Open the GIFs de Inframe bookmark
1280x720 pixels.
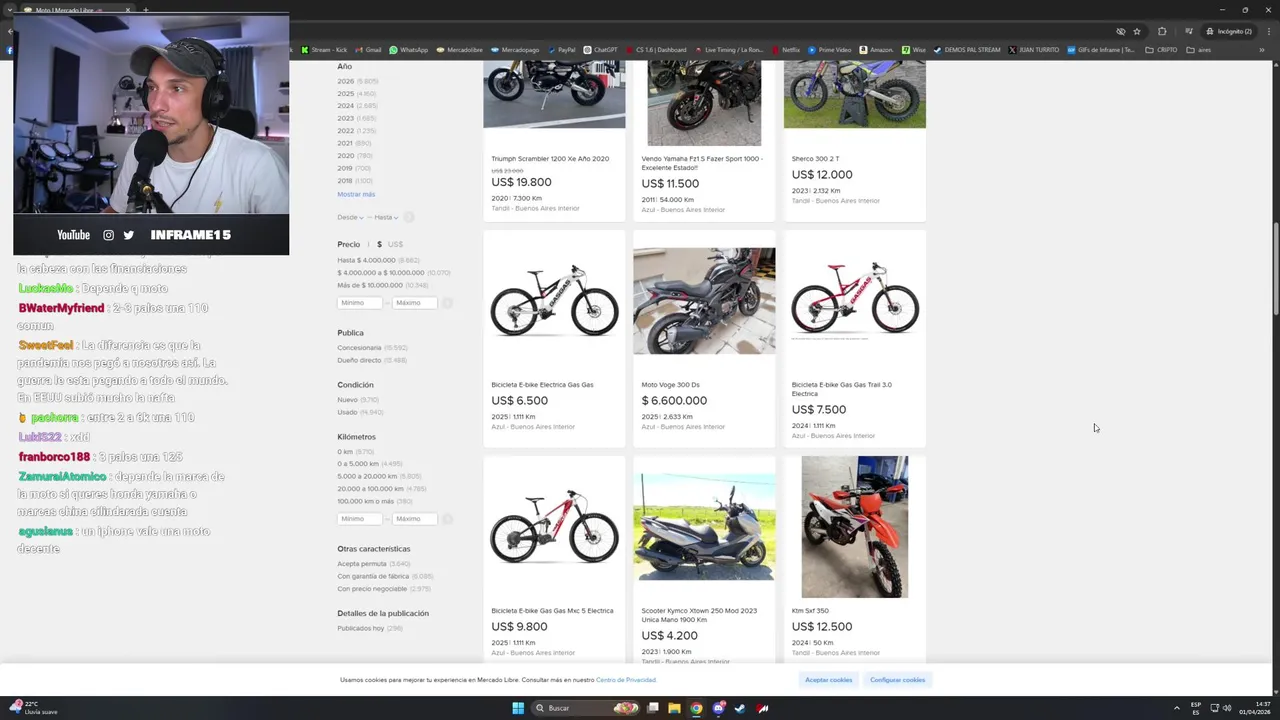click(1101, 50)
